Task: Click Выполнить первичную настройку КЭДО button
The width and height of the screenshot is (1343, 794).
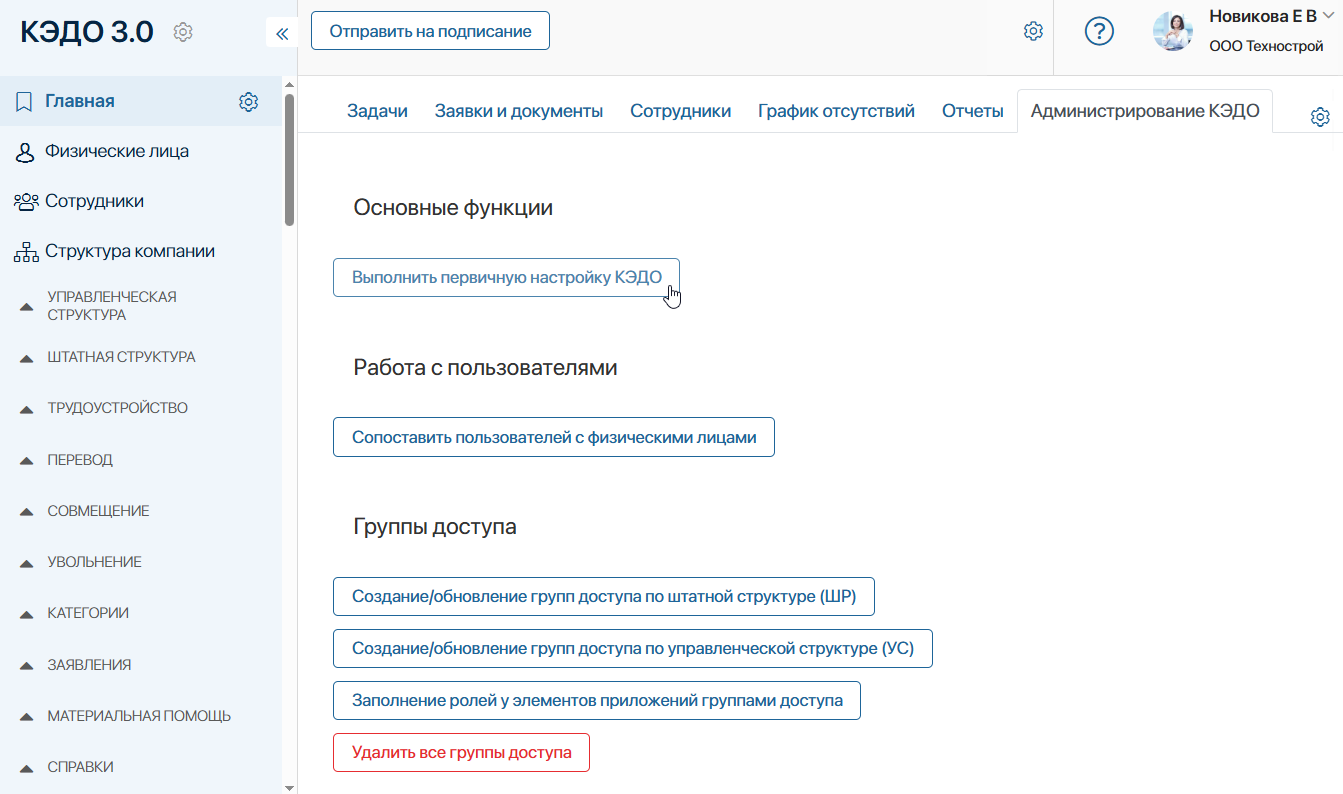Action: point(506,277)
